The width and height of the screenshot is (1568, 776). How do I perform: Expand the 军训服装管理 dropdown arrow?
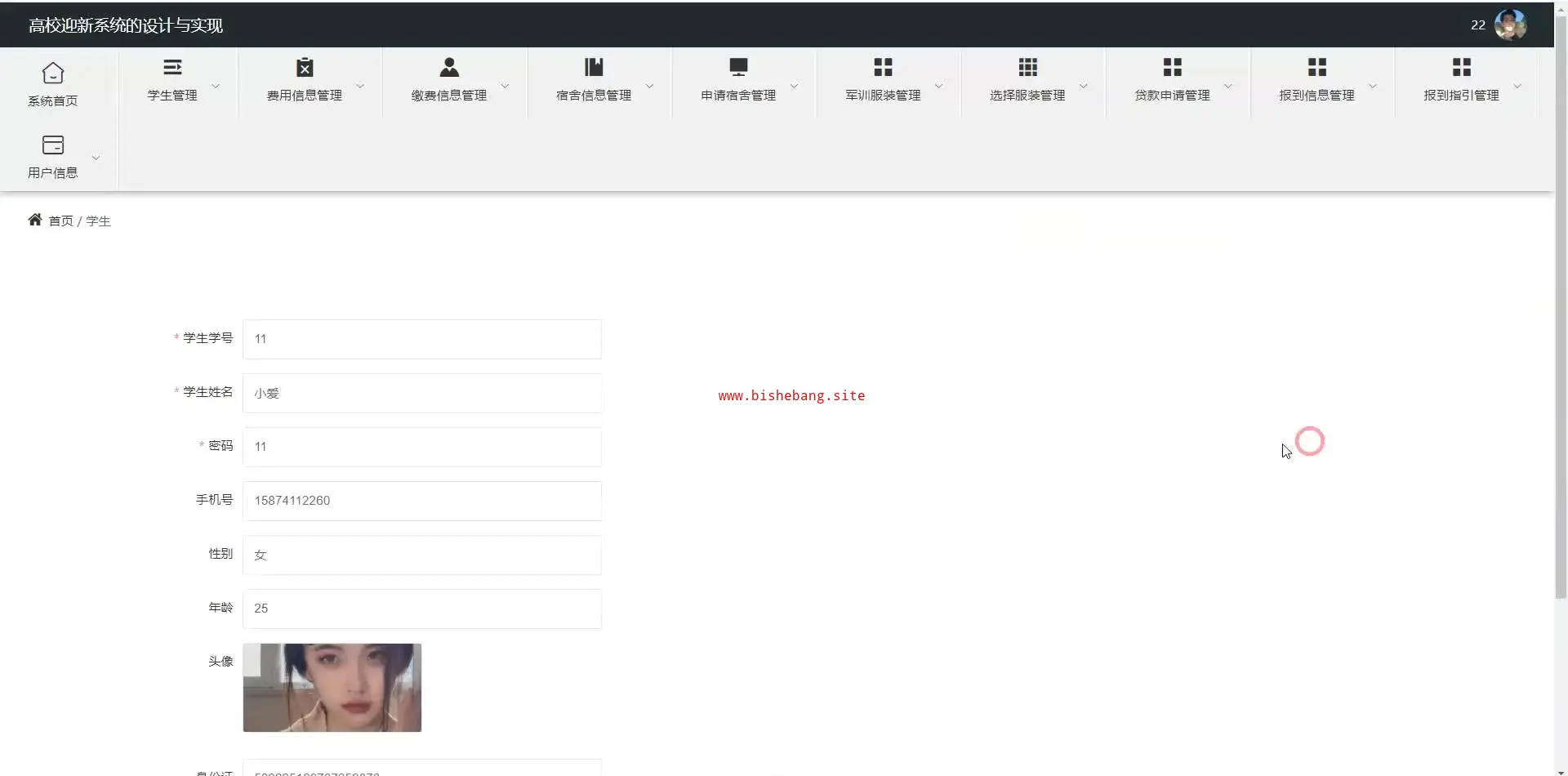938,86
